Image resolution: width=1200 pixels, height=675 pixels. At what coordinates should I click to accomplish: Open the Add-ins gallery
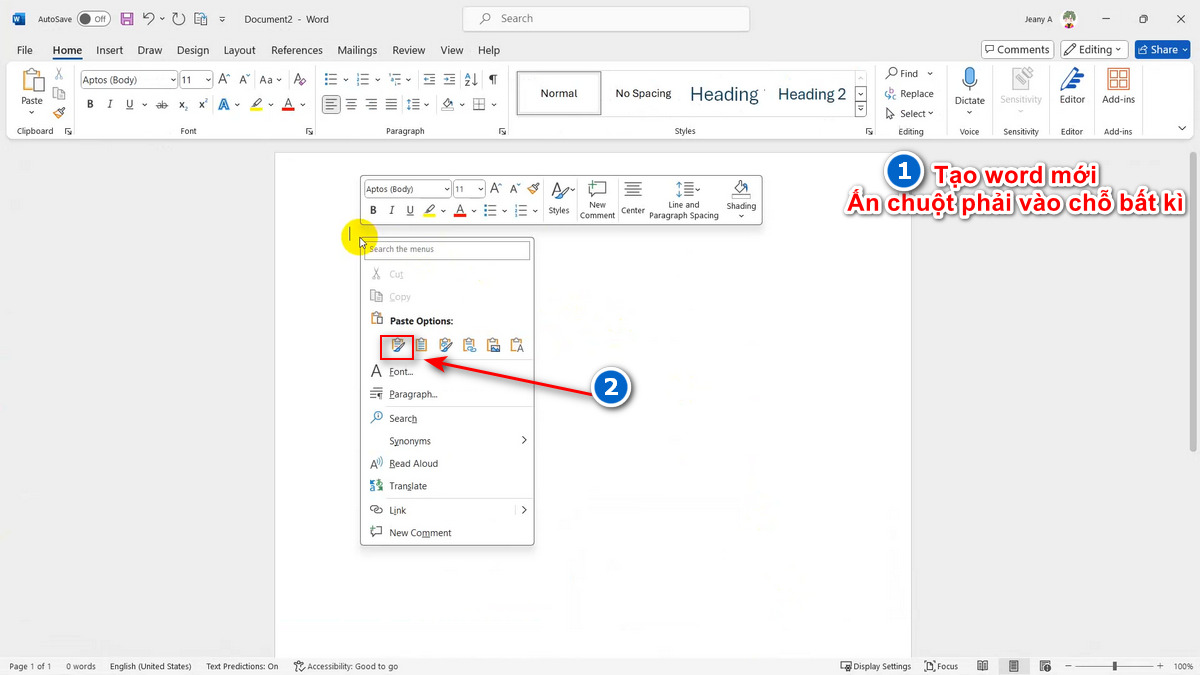1118,88
